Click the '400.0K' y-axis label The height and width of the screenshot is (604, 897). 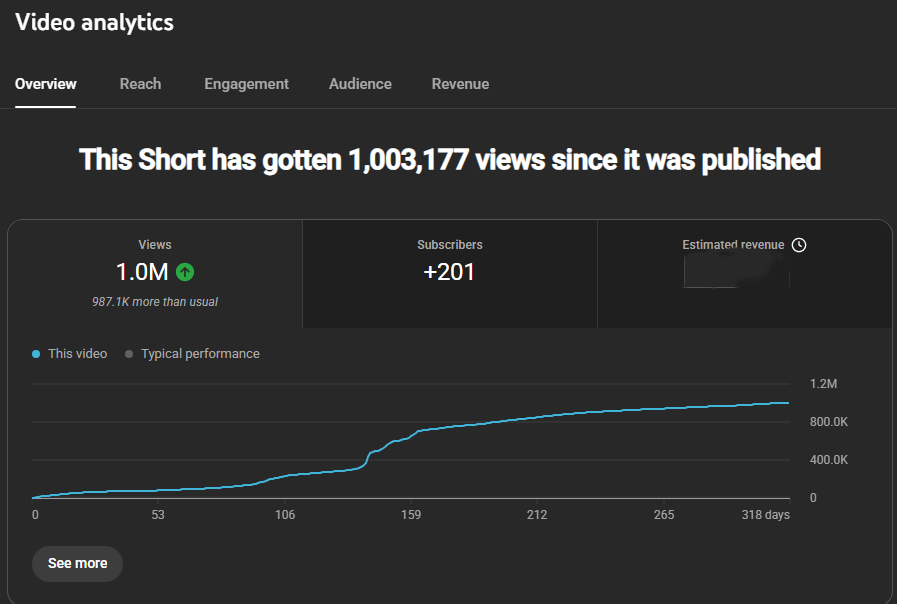(829, 460)
